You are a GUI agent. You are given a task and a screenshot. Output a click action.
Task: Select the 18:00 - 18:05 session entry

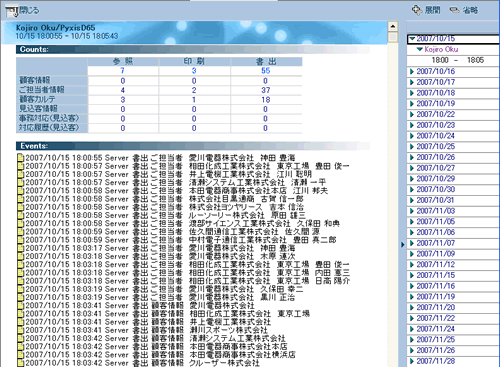[x=458, y=60]
